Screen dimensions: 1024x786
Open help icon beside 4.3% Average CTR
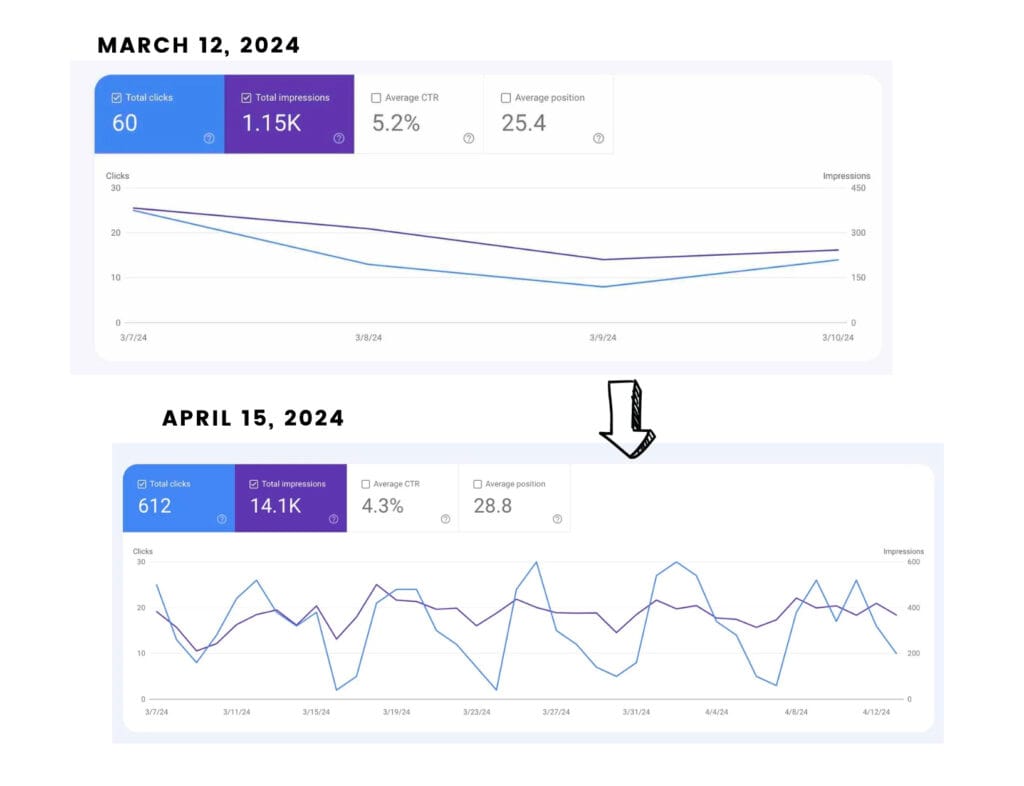point(445,519)
